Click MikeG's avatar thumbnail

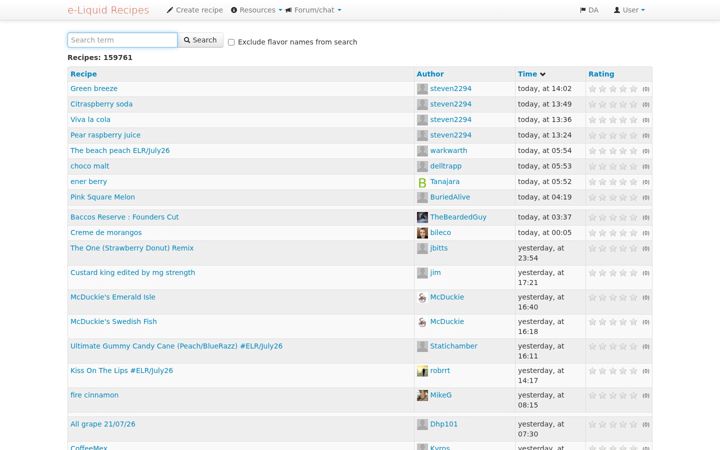click(x=422, y=395)
